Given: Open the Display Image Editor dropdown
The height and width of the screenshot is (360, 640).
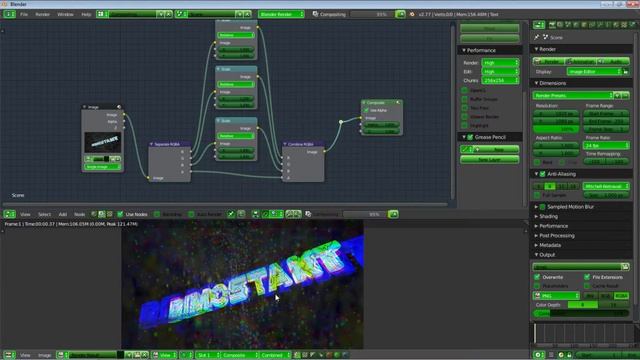Looking at the screenshot, I should point(594,72).
